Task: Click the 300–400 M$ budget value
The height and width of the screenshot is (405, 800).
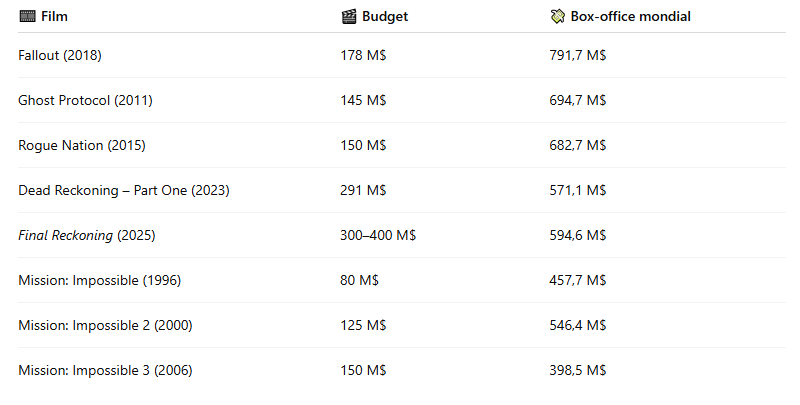Action: 378,235
